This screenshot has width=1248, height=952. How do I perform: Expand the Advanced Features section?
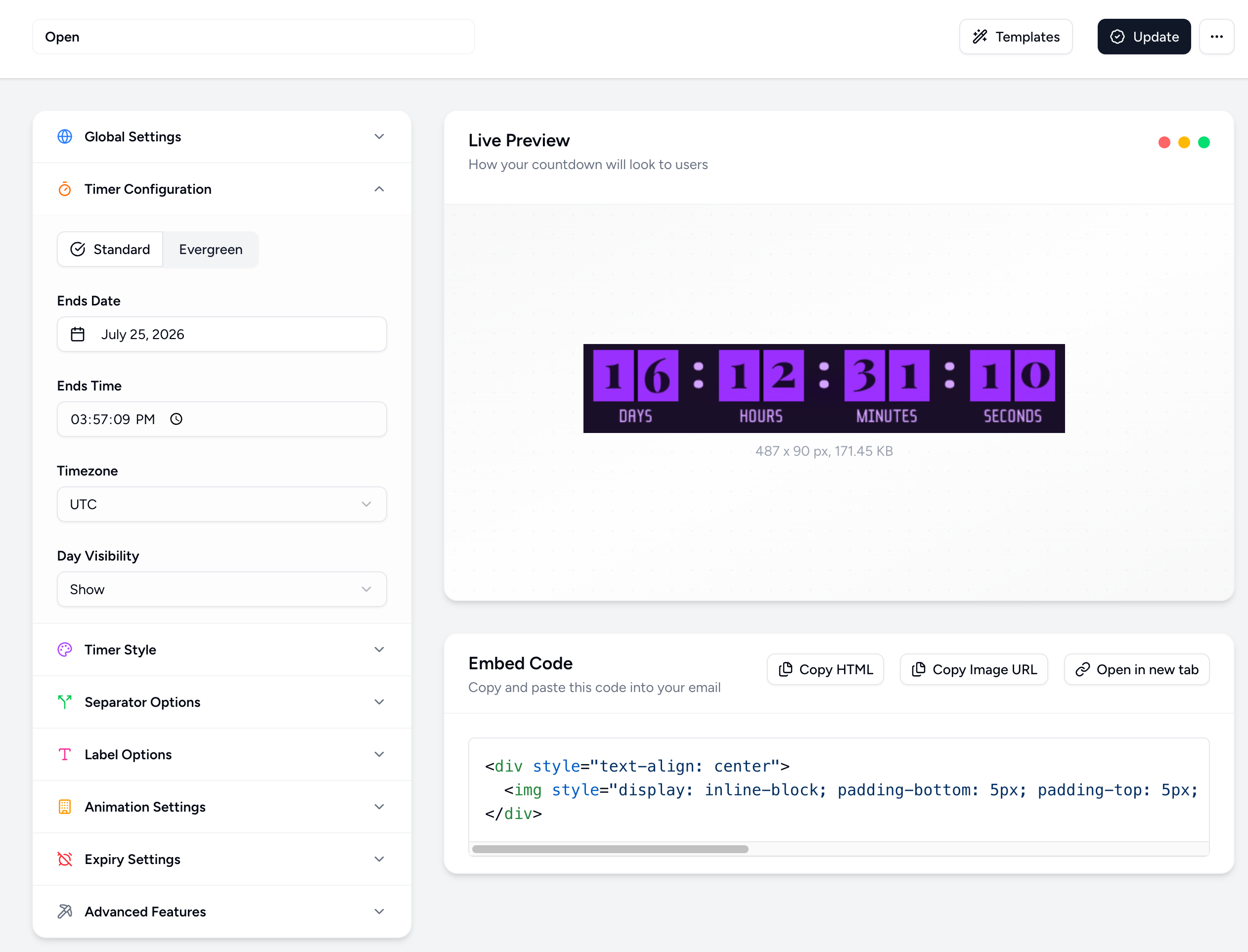tap(222, 911)
